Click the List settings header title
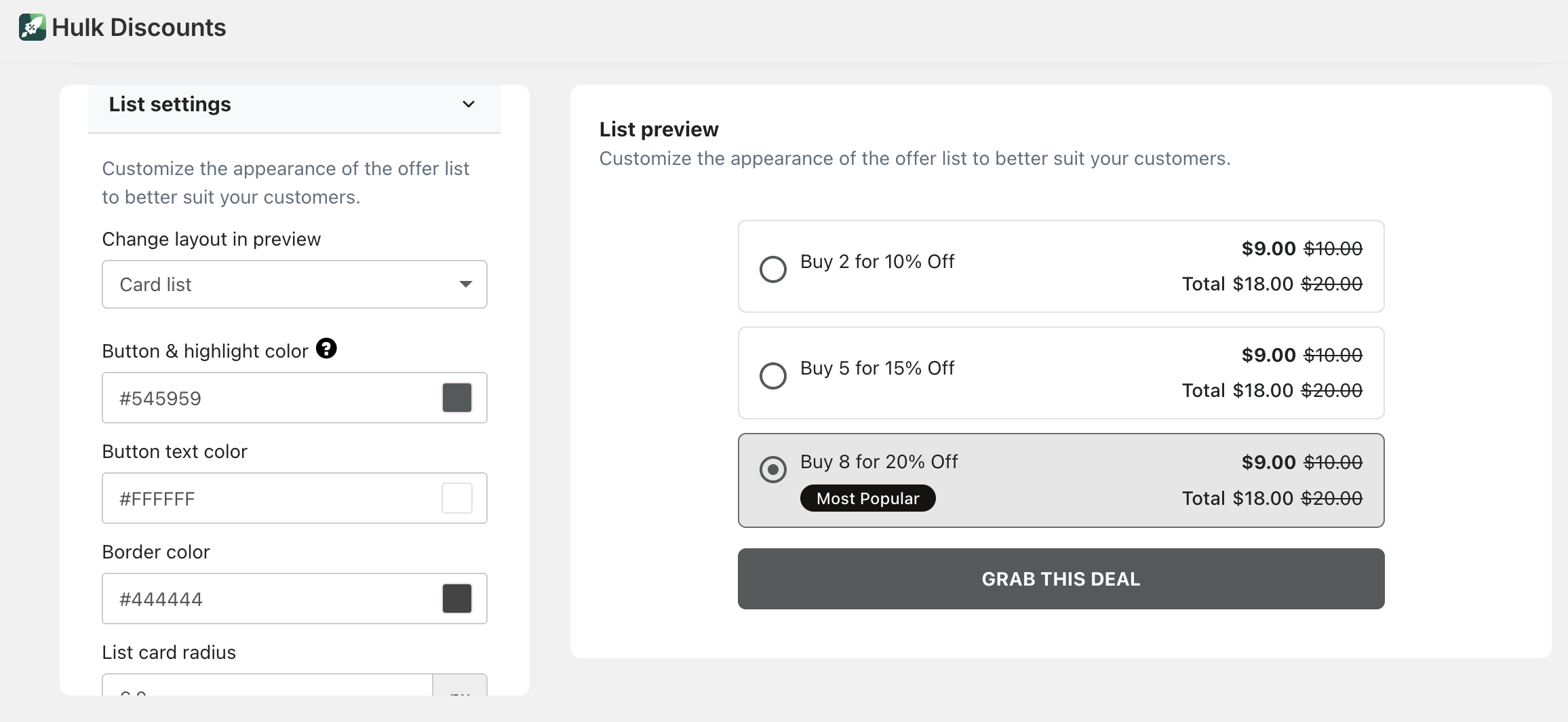 pyautogui.click(x=170, y=104)
